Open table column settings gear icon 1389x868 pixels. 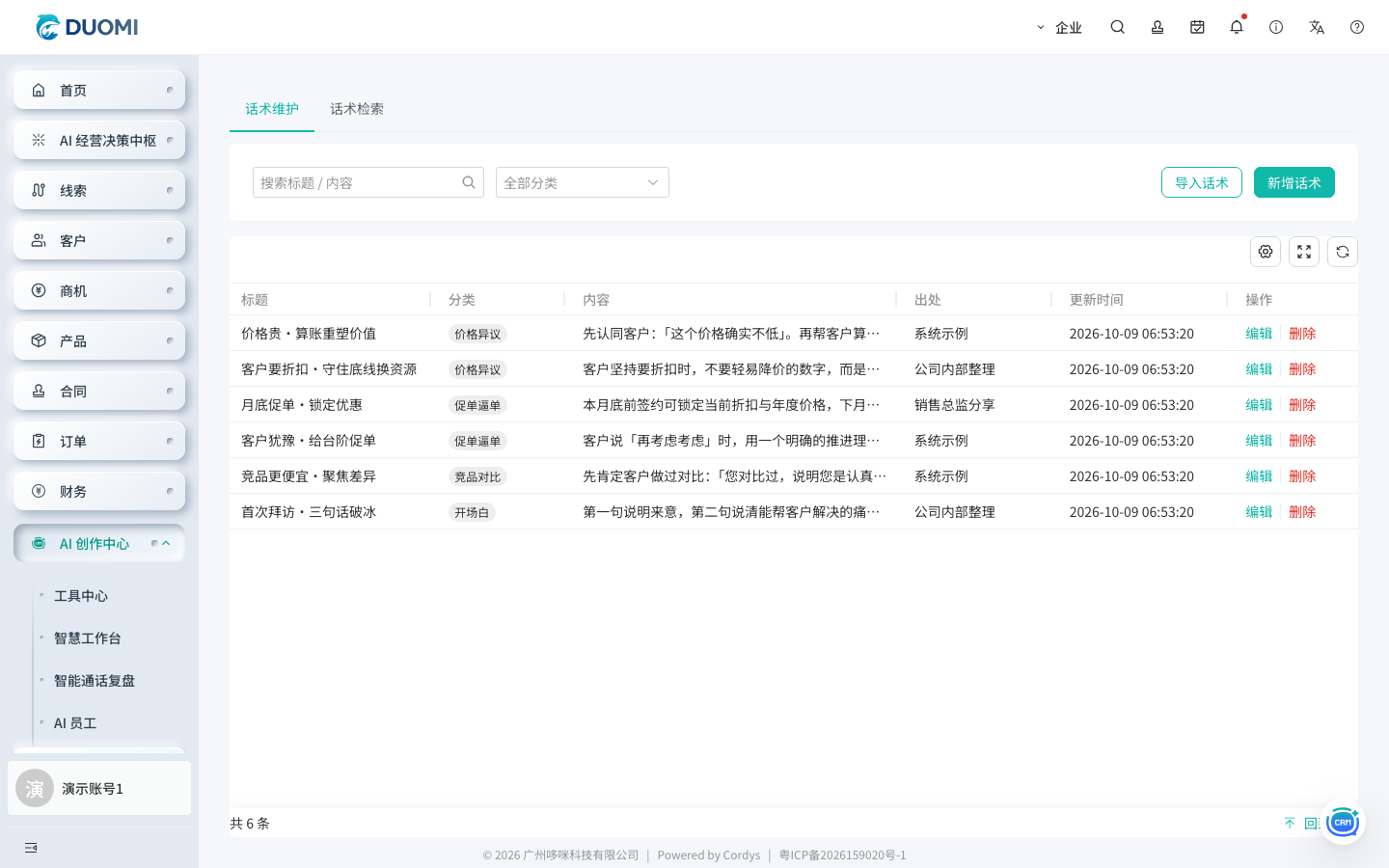(x=1266, y=252)
